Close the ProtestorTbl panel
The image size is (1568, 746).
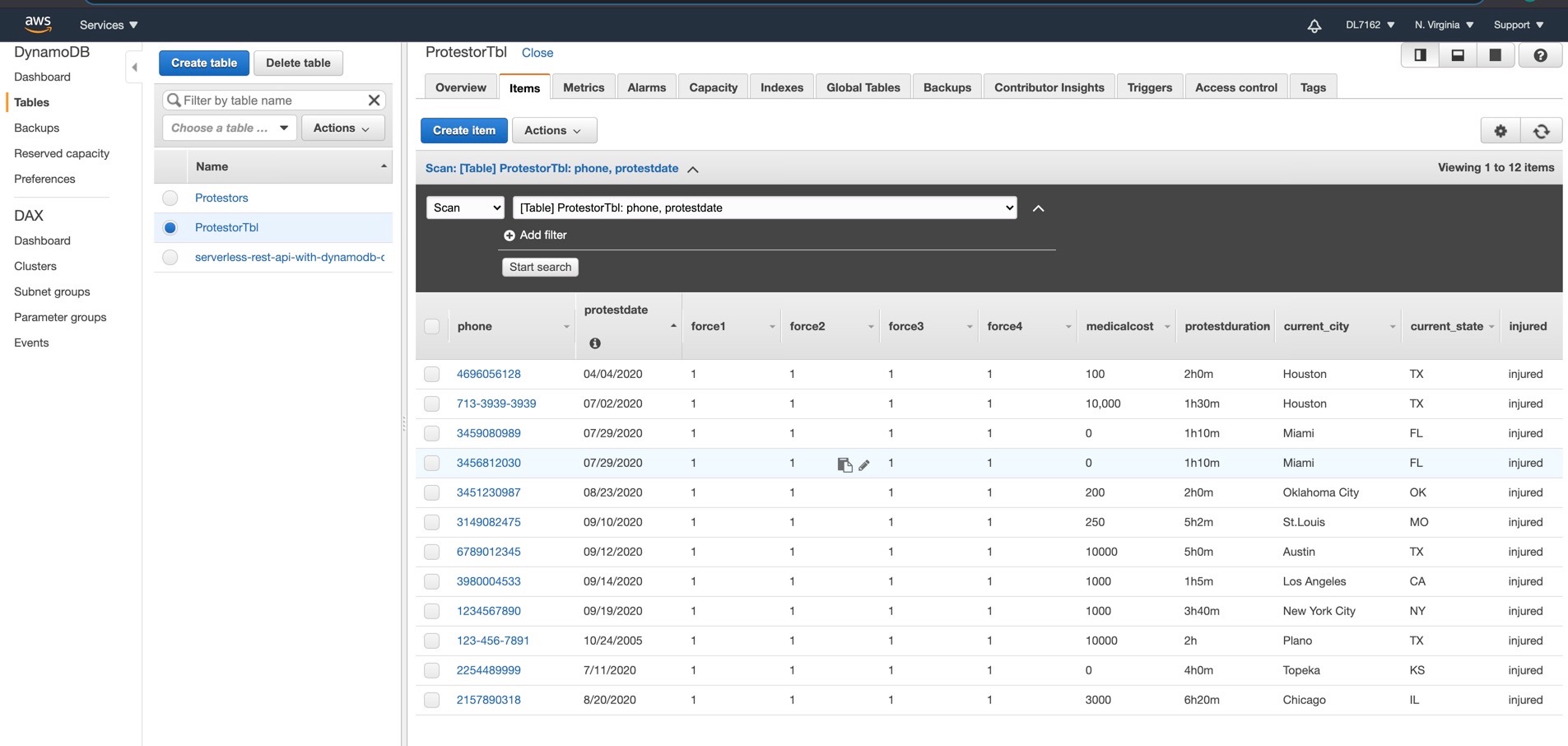click(x=537, y=53)
